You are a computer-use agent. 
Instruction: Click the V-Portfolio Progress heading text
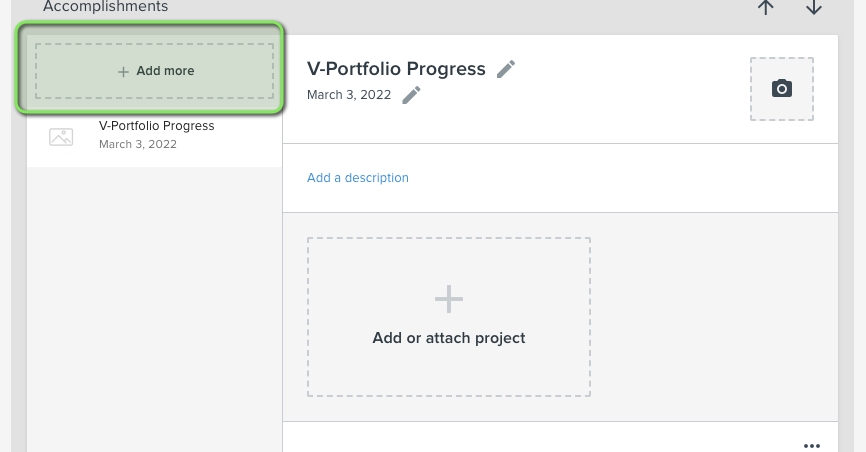click(x=396, y=69)
